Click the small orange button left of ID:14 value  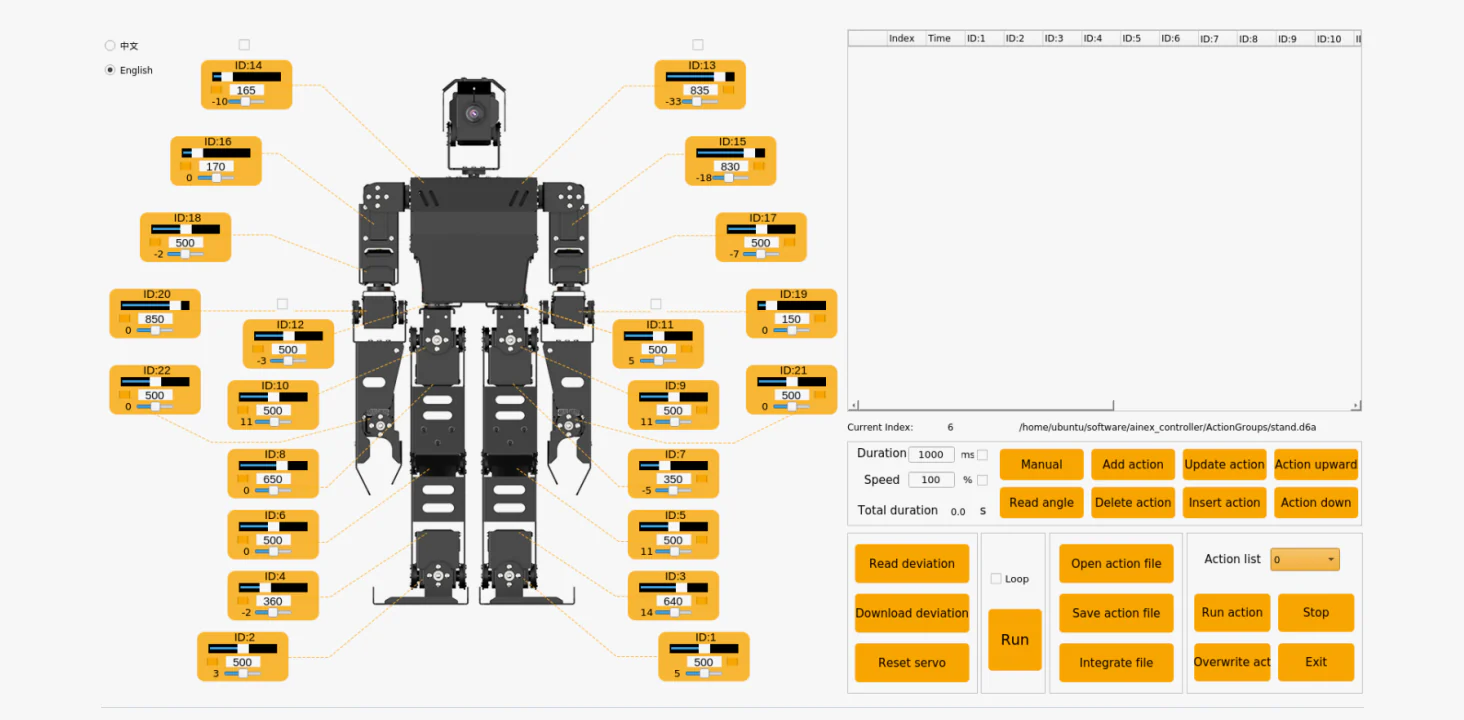coord(216,90)
